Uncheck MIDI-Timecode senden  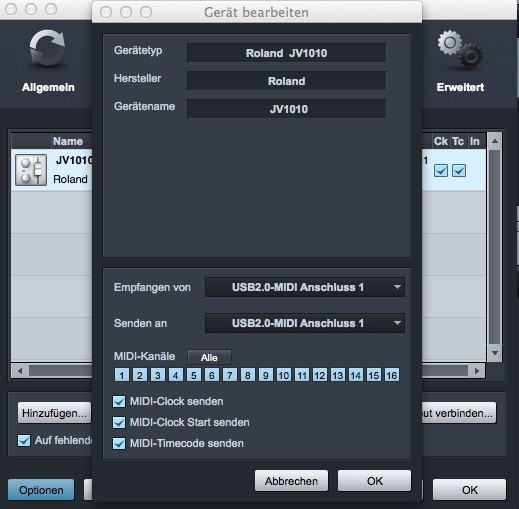tap(119, 444)
